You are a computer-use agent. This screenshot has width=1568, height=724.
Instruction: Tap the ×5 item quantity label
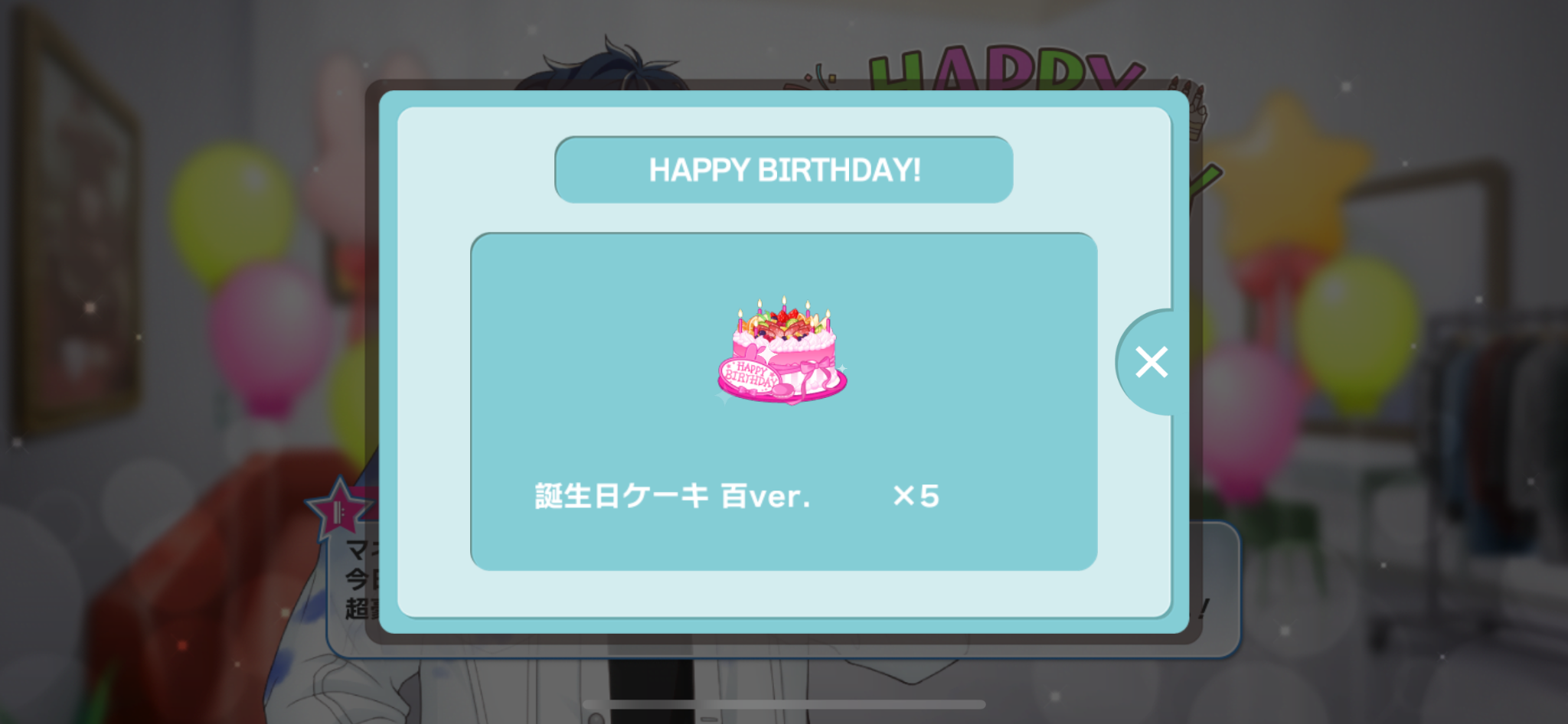916,496
